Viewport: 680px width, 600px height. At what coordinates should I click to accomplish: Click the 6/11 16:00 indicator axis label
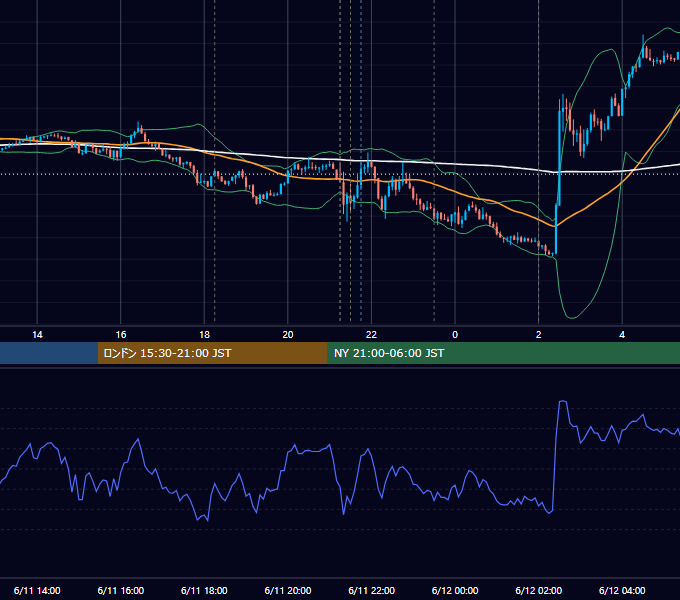tap(121, 590)
